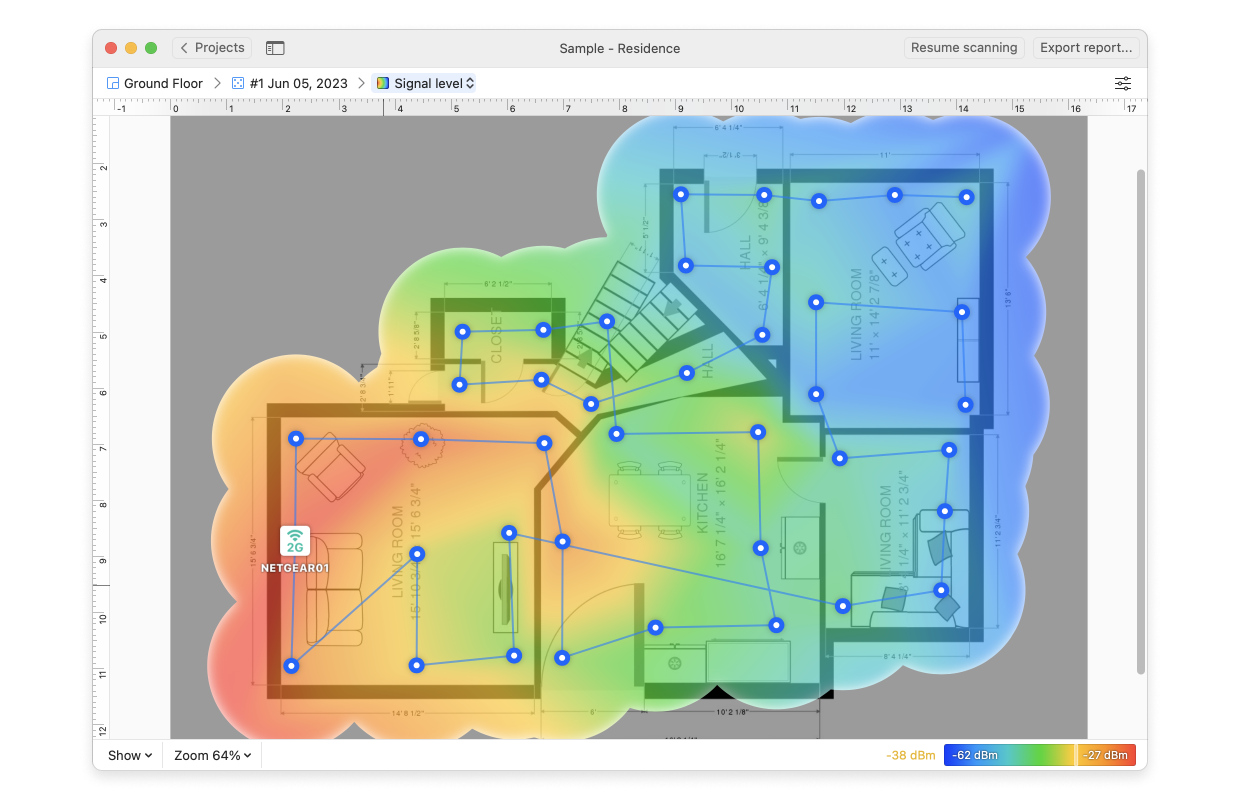
Task: Select Ground Floor in the breadcrumb
Action: point(163,84)
